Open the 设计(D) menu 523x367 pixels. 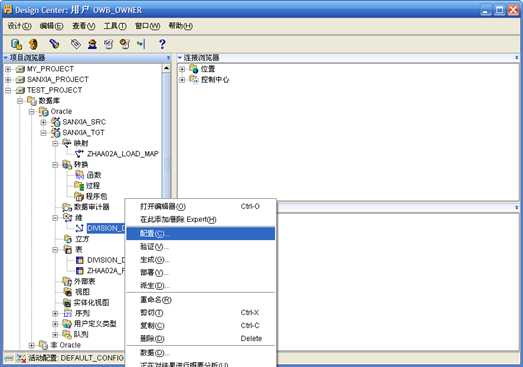point(19,26)
